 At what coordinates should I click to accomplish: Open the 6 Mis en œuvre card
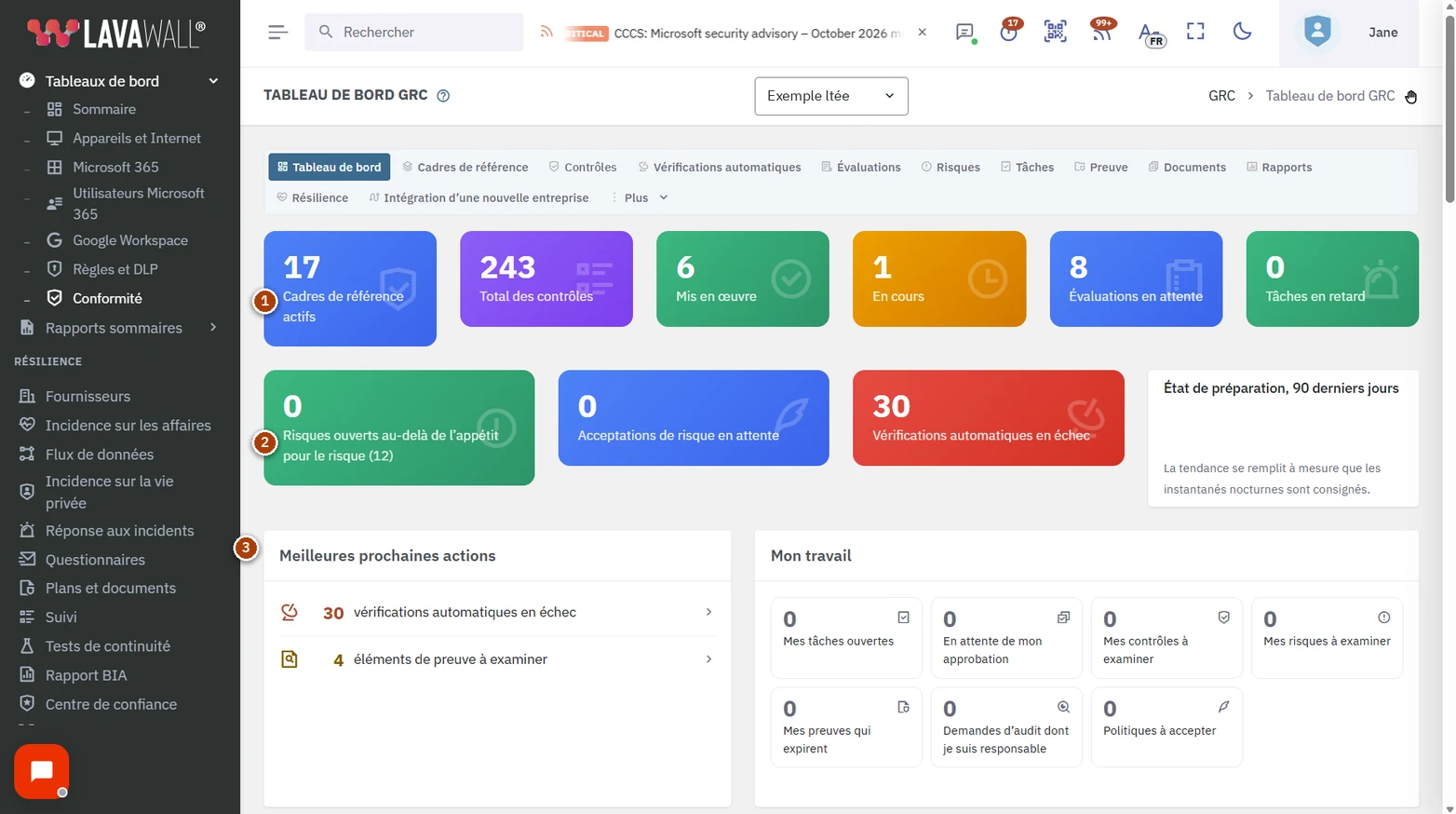pos(743,278)
